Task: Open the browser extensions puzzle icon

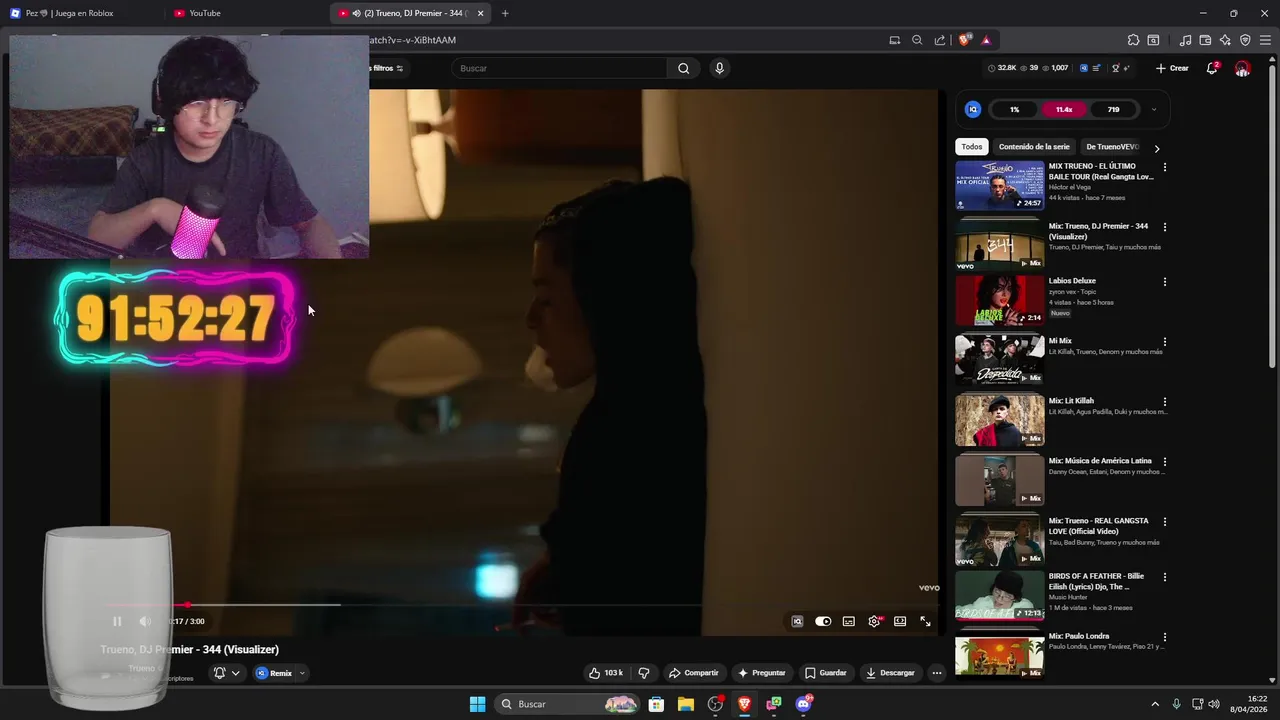Action: 1133,40
